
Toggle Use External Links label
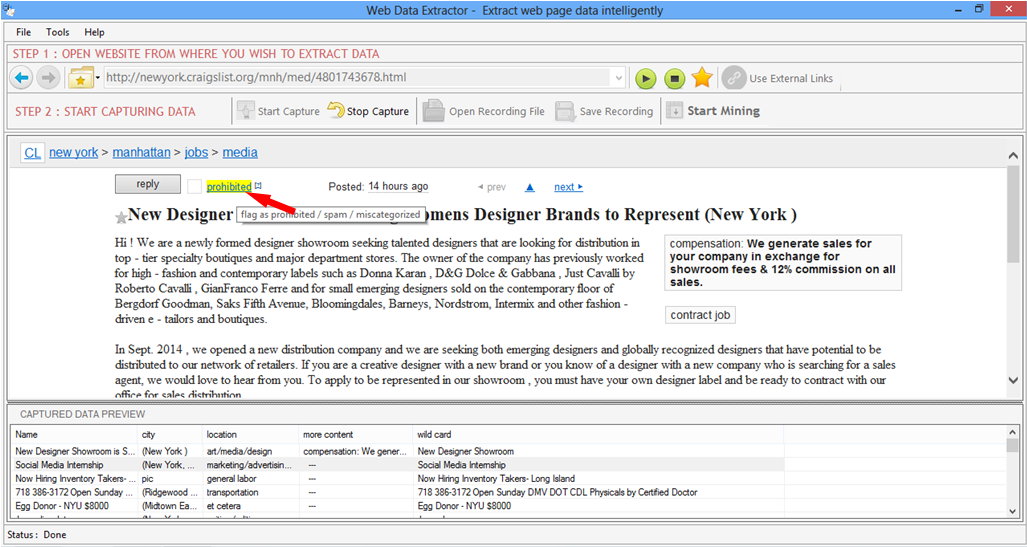pyautogui.click(x=791, y=79)
